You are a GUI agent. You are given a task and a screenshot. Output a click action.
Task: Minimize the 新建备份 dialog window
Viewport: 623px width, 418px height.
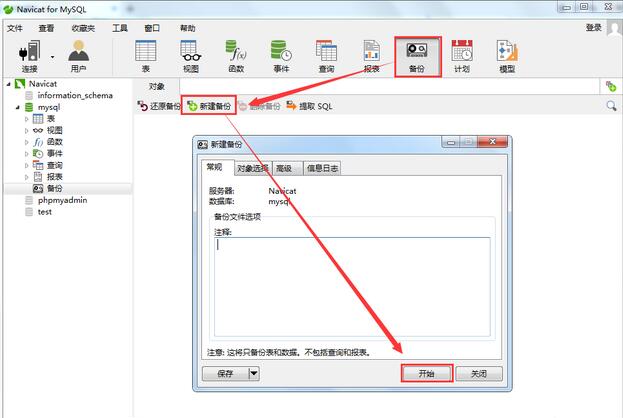(x=451, y=142)
